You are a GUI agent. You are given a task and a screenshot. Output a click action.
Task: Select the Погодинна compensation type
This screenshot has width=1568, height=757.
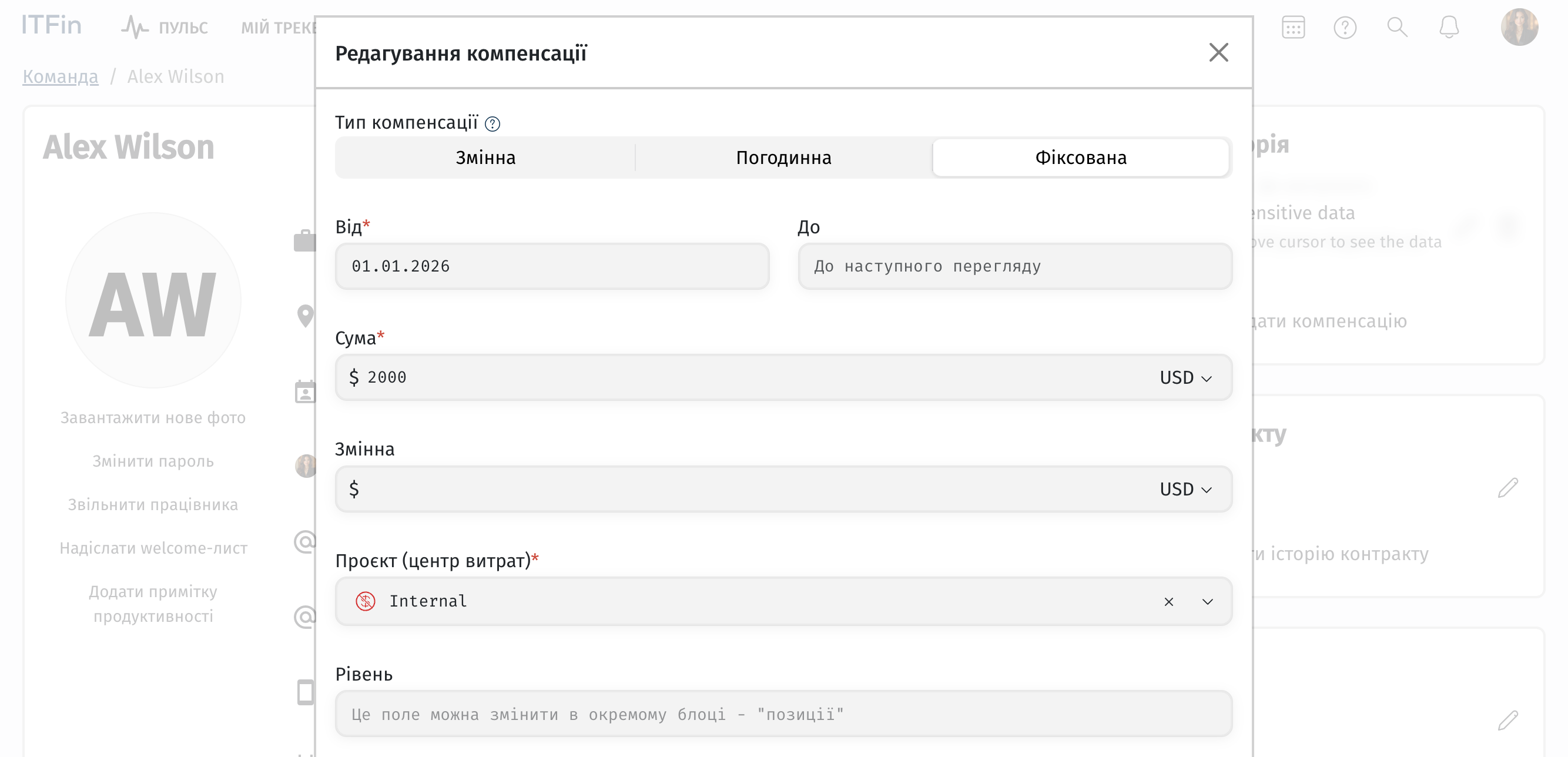pos(783,158)
